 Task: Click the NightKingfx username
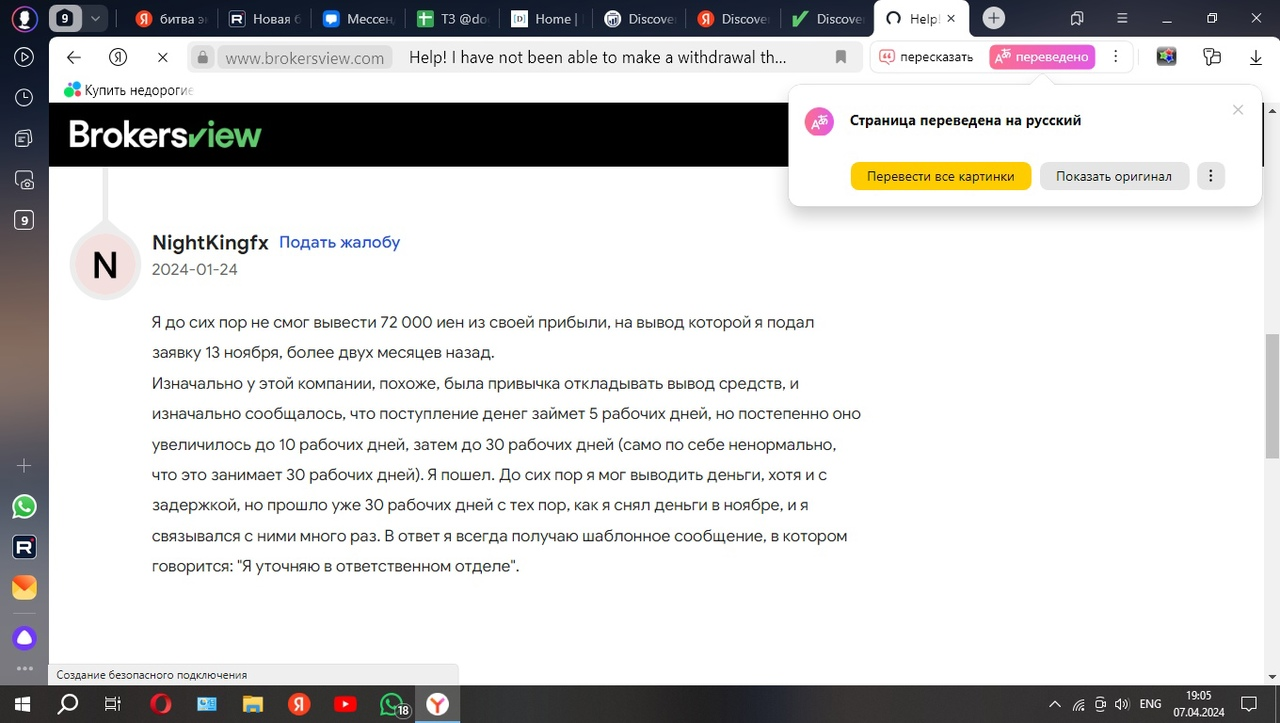[210, 242]
